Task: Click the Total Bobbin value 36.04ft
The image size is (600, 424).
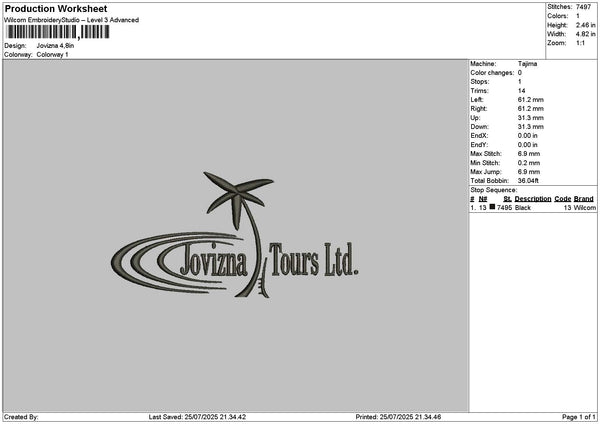Action: tap(528, 181)
